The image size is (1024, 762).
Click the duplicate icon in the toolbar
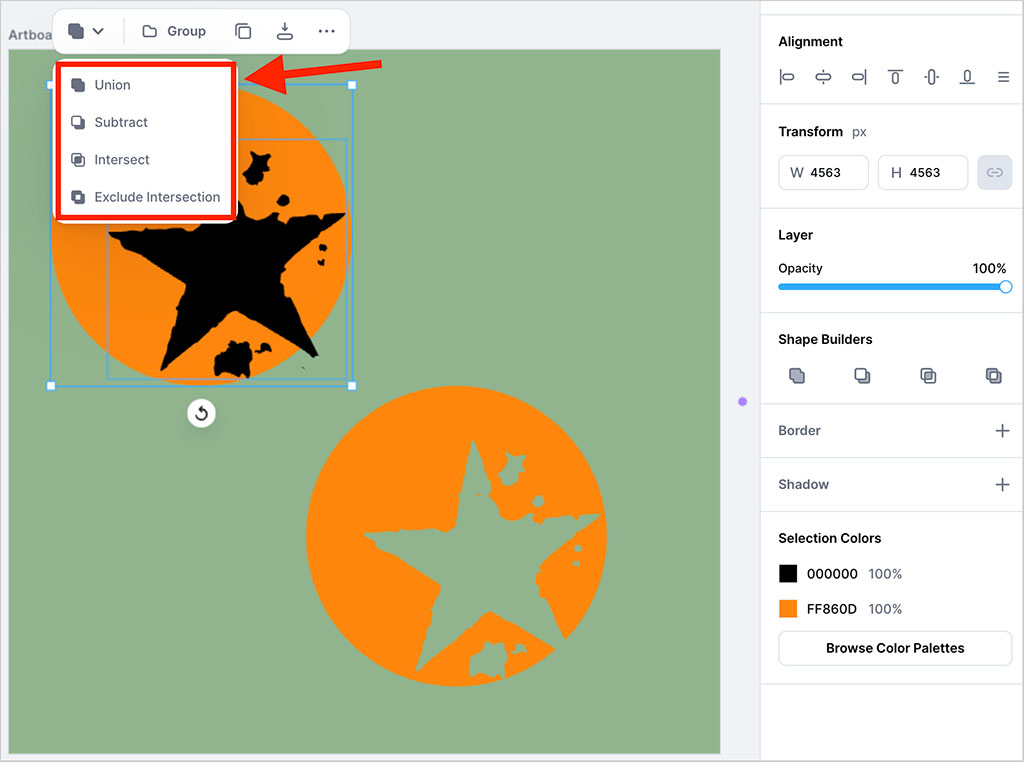coord(243,31)
